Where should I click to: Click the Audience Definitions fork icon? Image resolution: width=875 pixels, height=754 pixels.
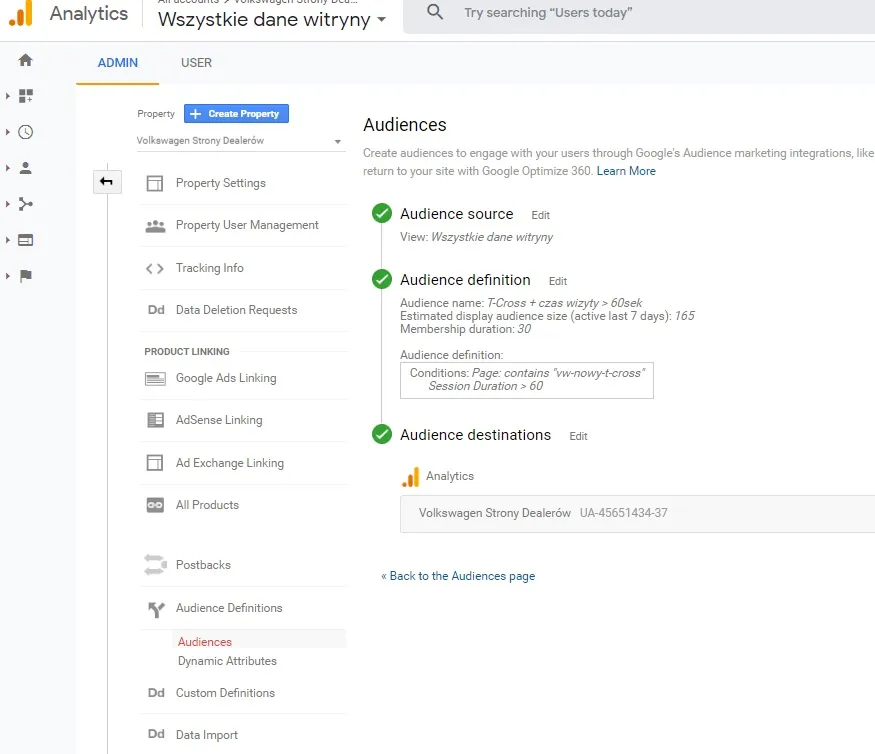(156, 609)
